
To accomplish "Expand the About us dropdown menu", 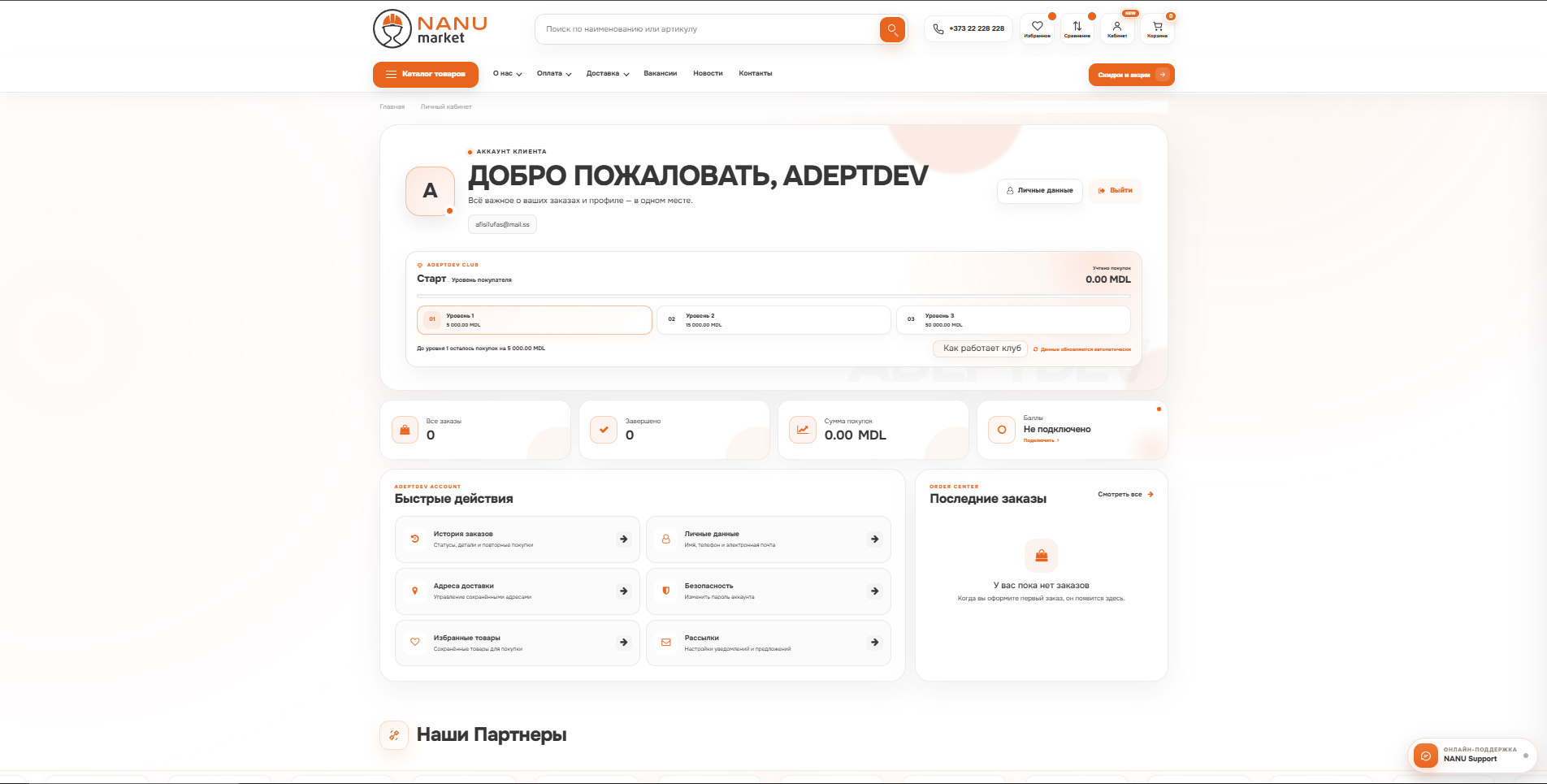I will click(507, 74).
